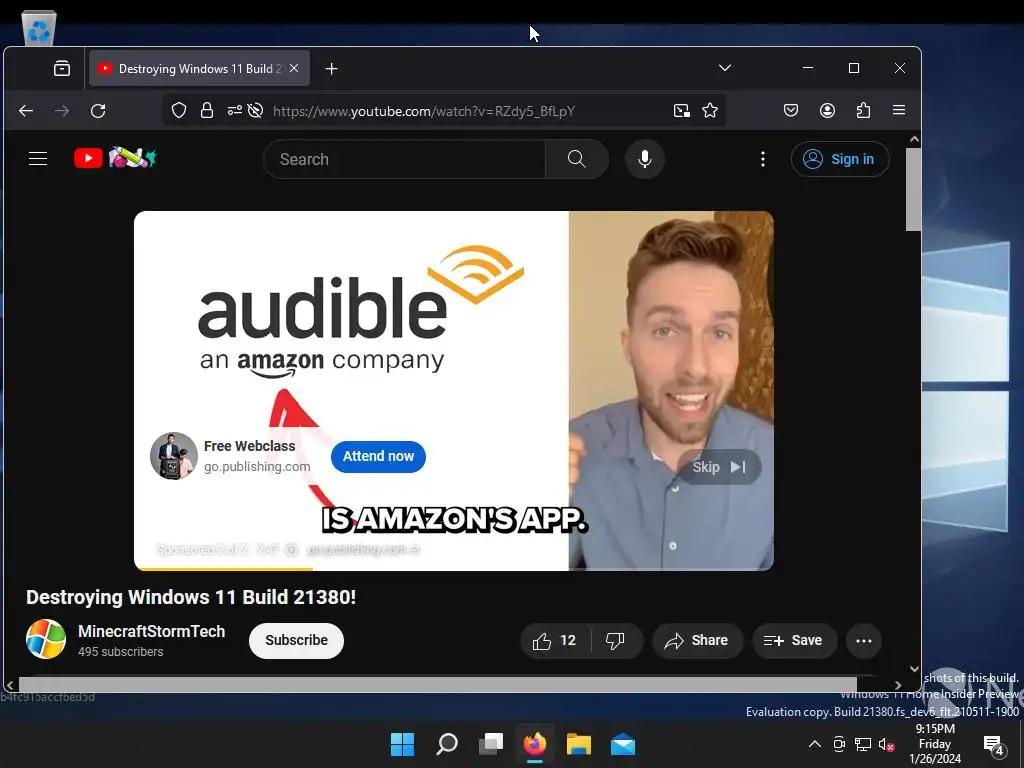The width and height of the screenshot is (1024, 768).
Task: Open tracking protection shield icon
Action: pyautogui.click(x=178, y=110)
